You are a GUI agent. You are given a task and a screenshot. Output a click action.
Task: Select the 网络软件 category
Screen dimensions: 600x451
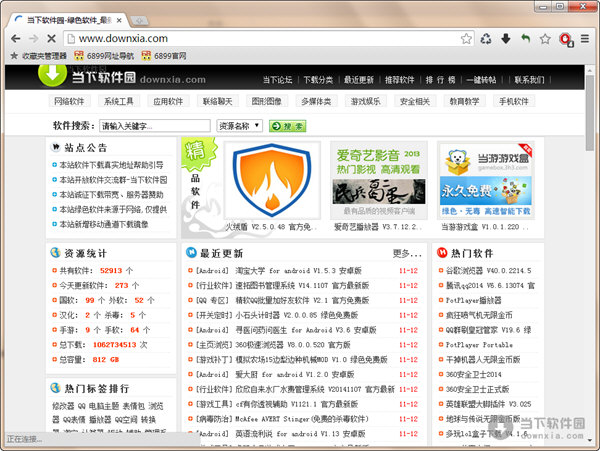tap(69, 101)
